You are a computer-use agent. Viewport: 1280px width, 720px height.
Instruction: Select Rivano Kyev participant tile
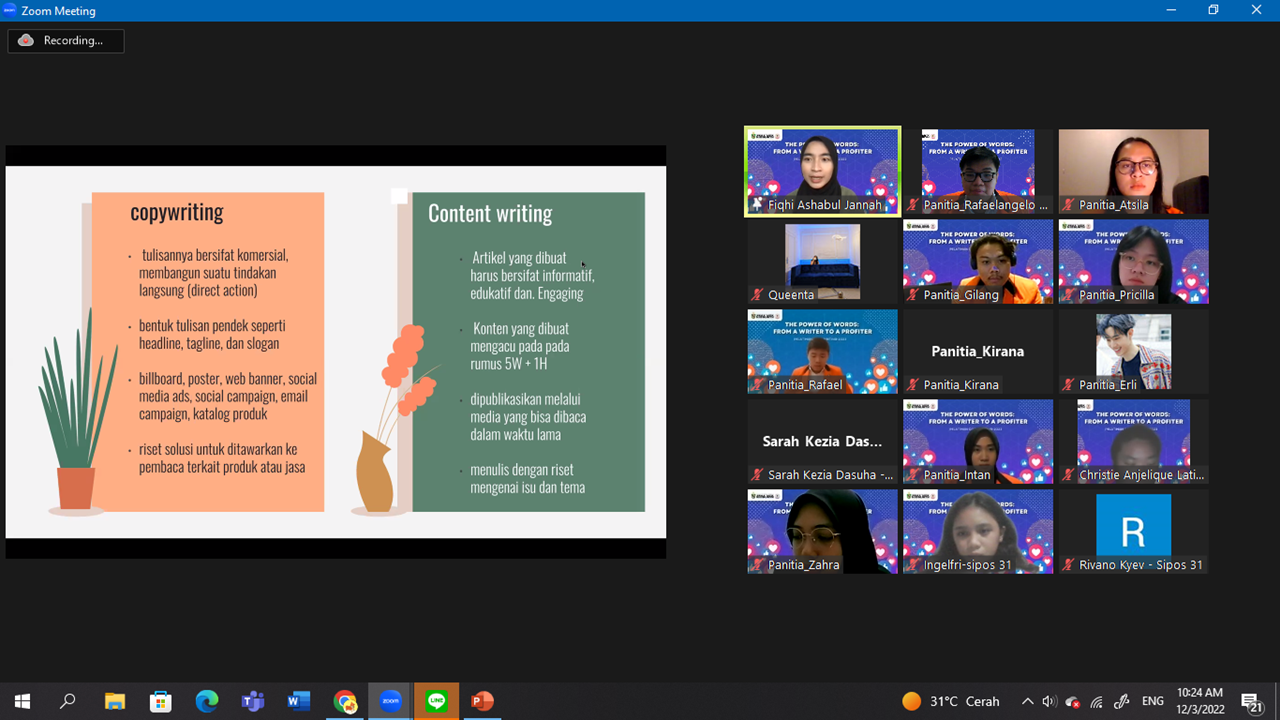[1133, 531]
